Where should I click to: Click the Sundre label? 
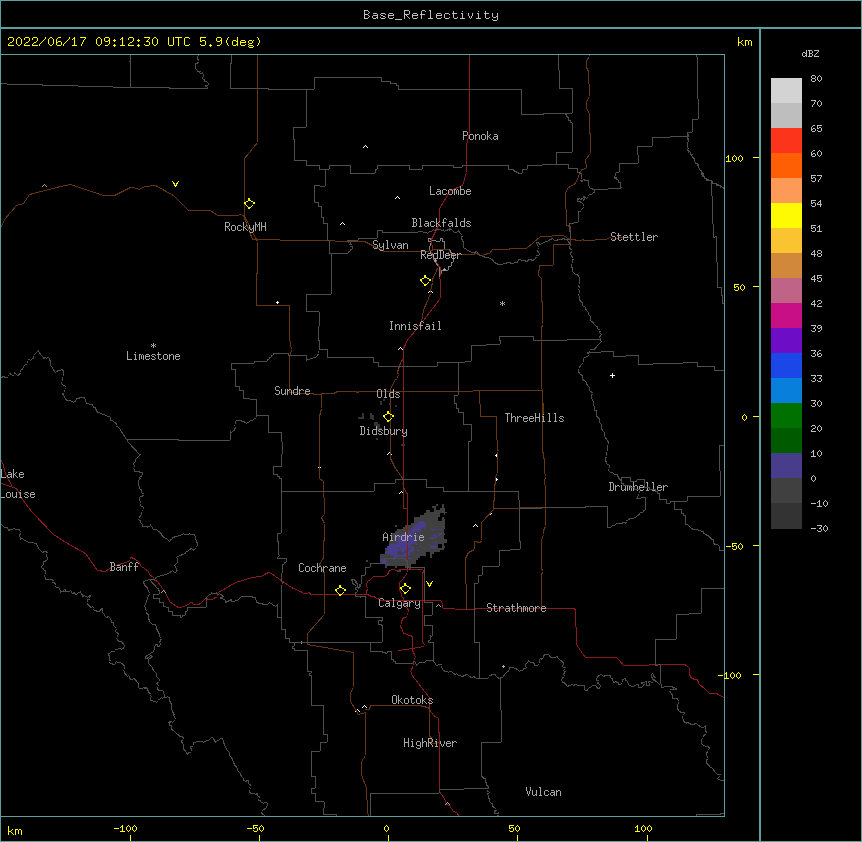[292, 391]
